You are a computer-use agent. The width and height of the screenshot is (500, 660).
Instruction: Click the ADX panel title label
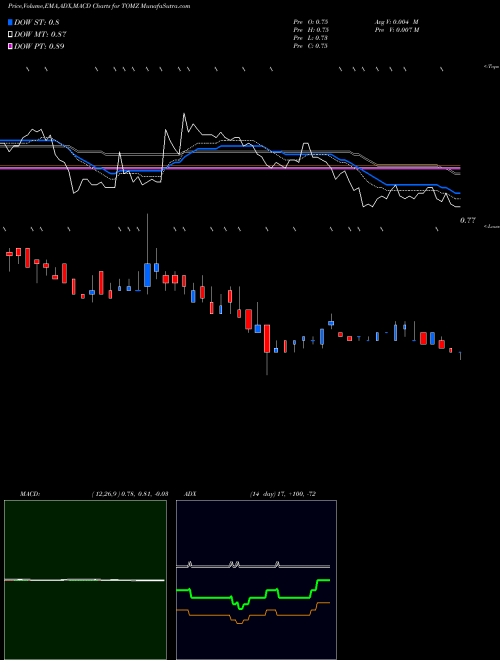tap(190, 494)
